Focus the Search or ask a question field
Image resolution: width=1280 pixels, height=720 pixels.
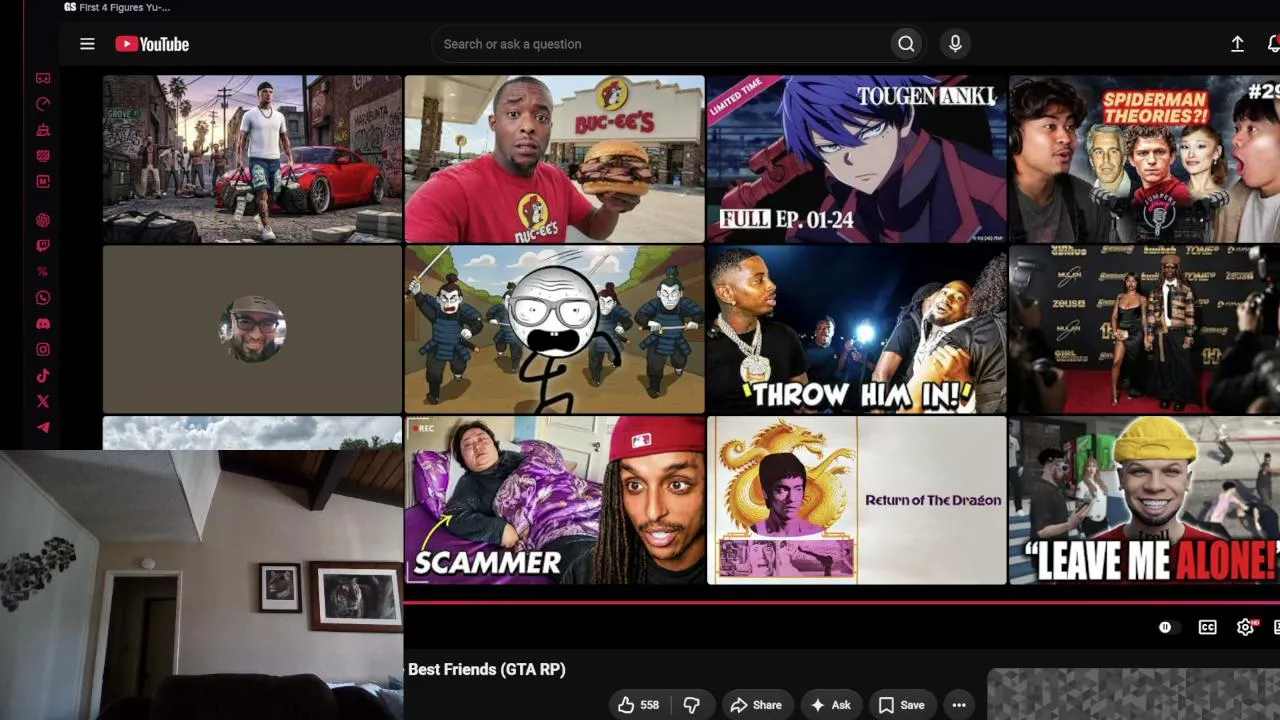pos(662,44)
